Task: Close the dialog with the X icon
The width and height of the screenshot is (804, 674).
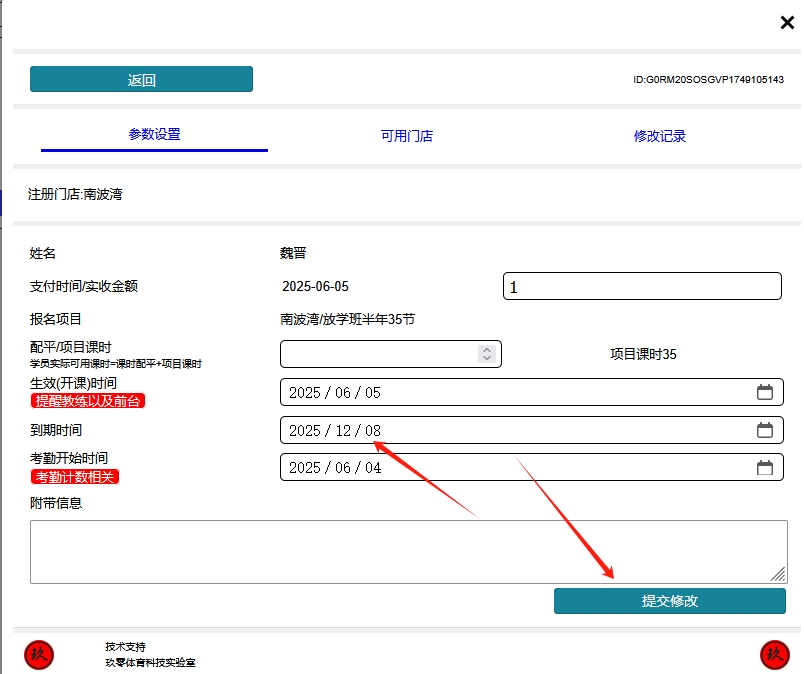Action: [x=787, y=23]
